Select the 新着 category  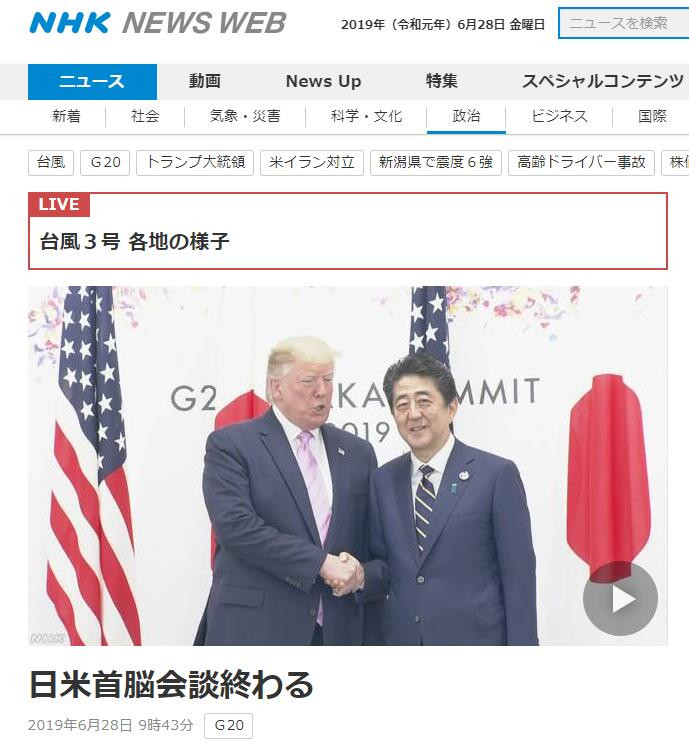tap(67, 116)
